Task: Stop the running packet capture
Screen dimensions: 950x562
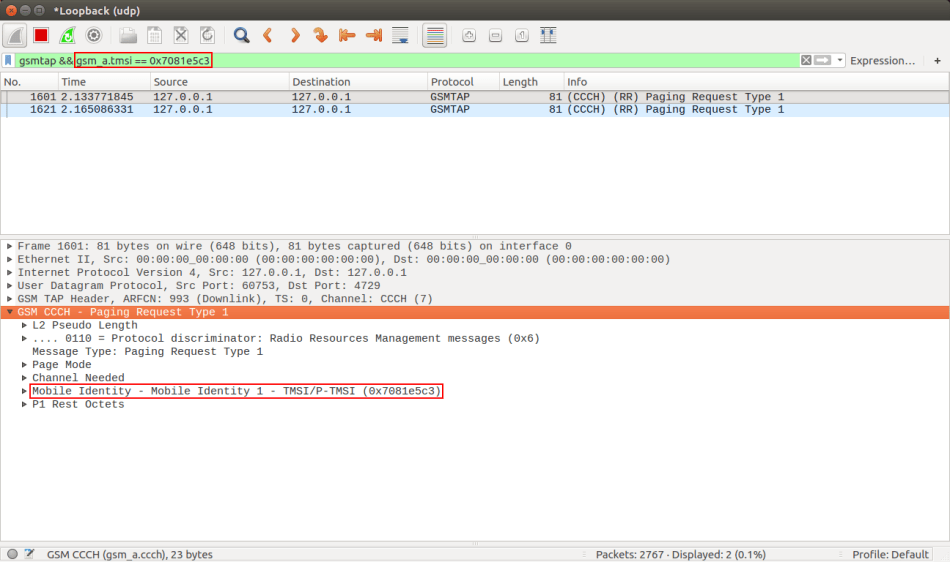Action: pos(41,35)
